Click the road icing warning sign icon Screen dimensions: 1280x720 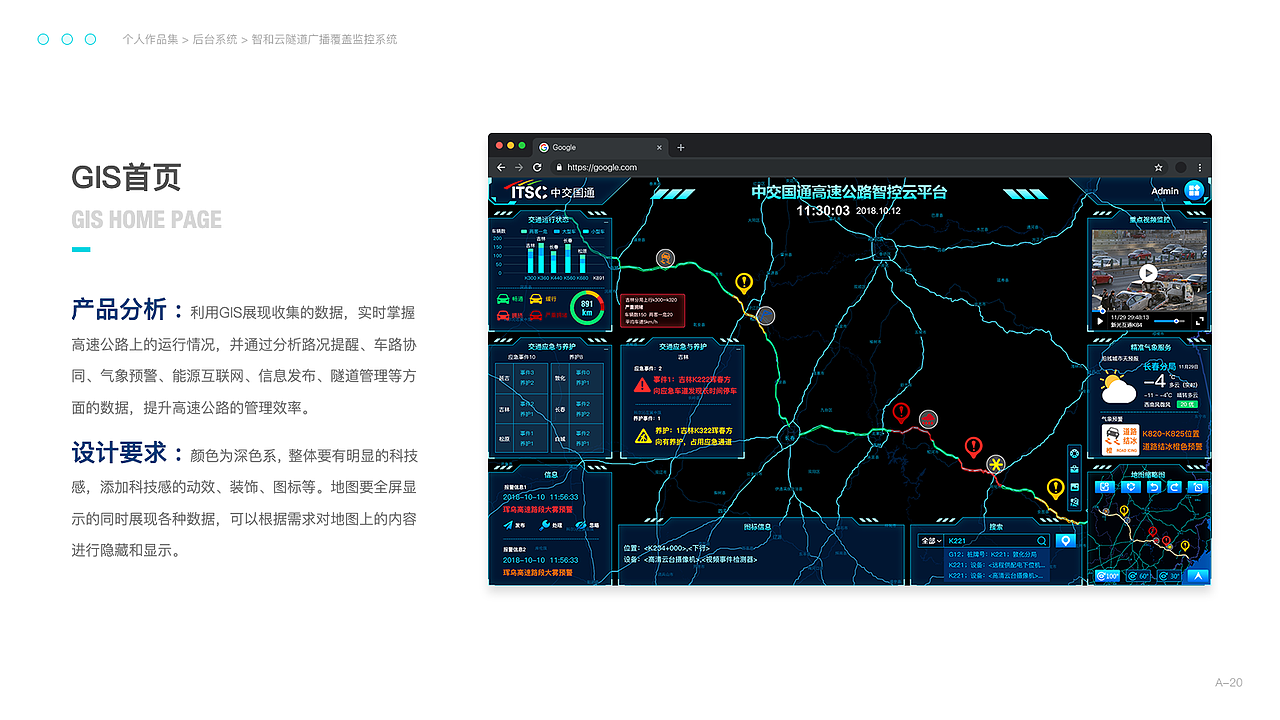[1119, 440]
